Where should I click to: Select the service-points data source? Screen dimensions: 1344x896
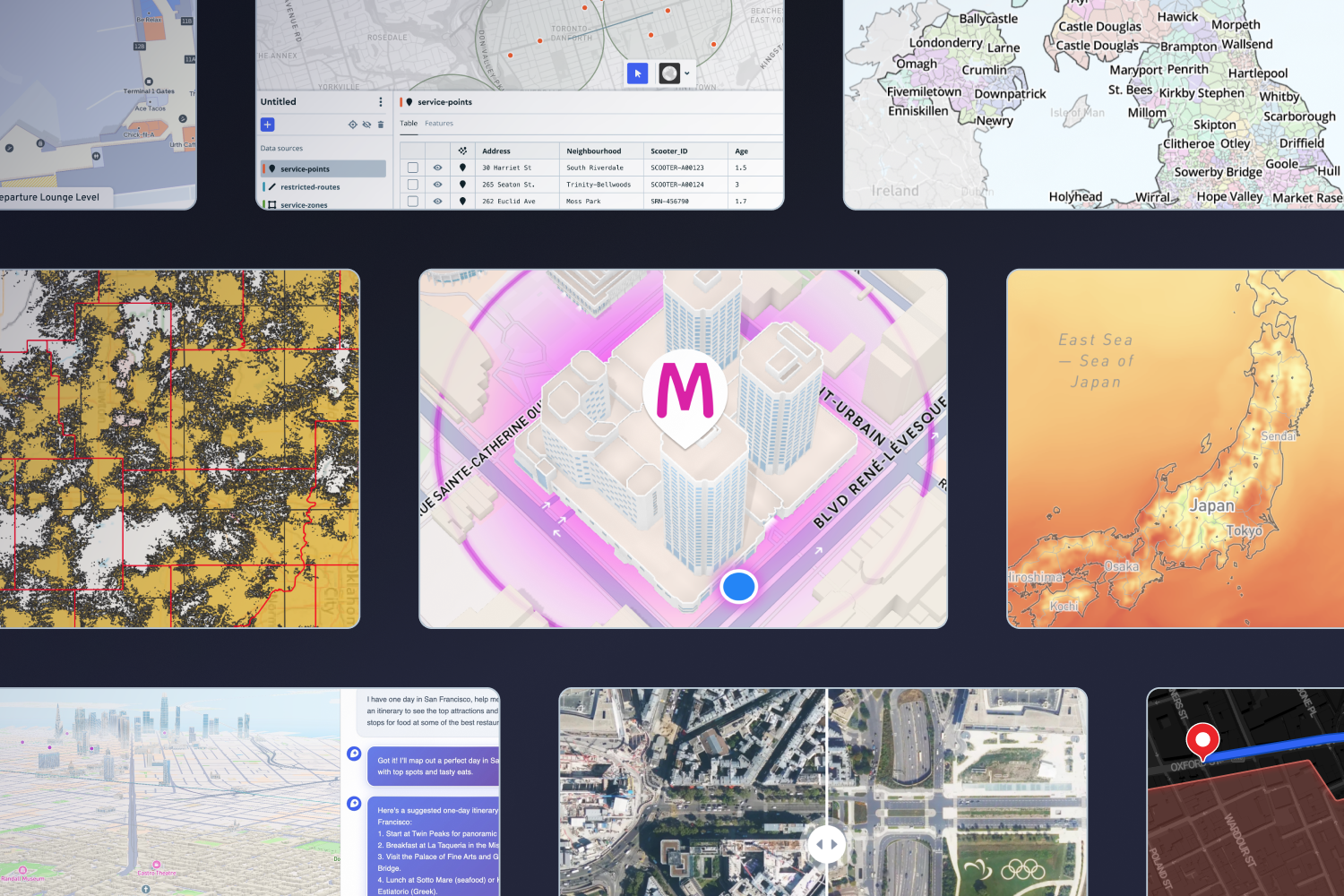(x=323, y=168)
